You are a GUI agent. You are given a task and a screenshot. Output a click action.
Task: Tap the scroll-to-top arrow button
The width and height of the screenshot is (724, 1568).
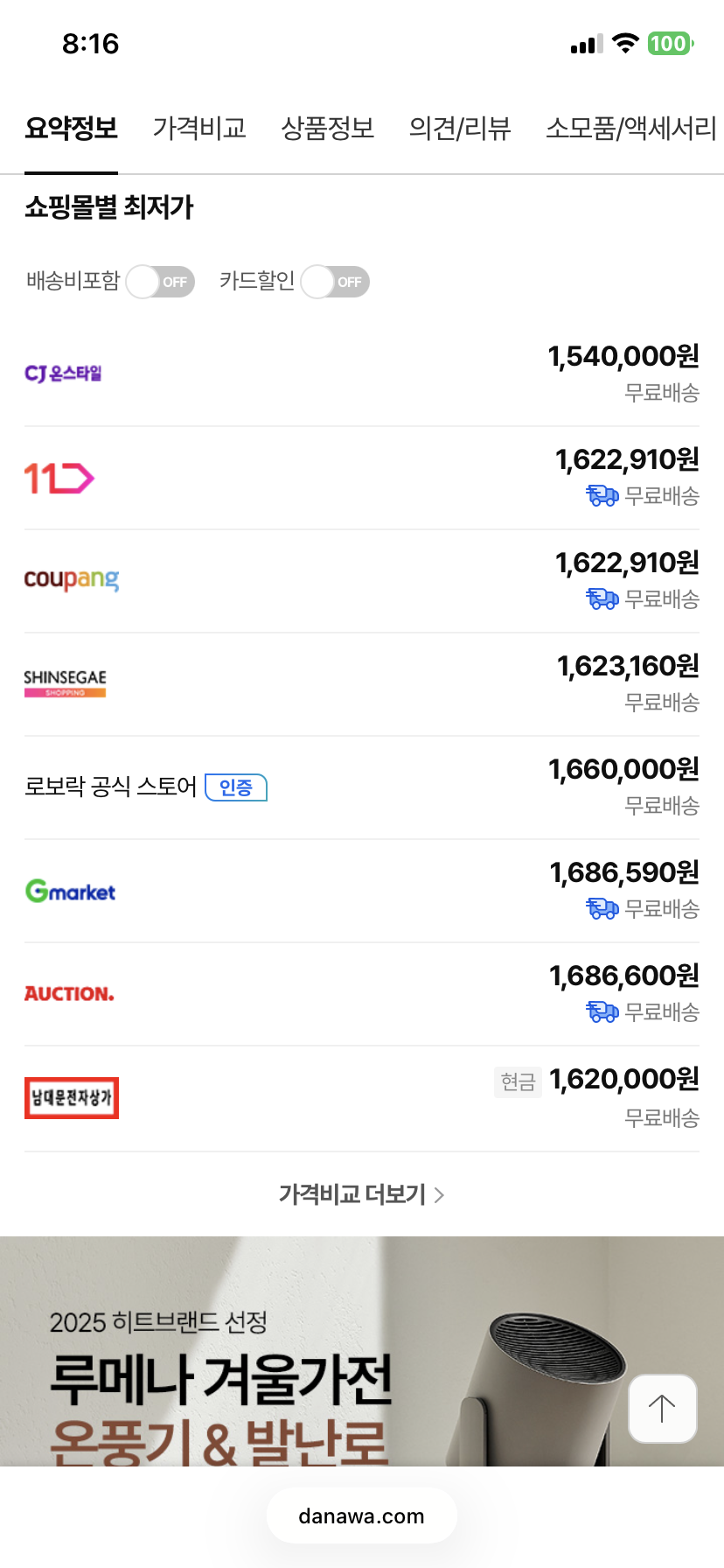click(x=662, y=1409)
